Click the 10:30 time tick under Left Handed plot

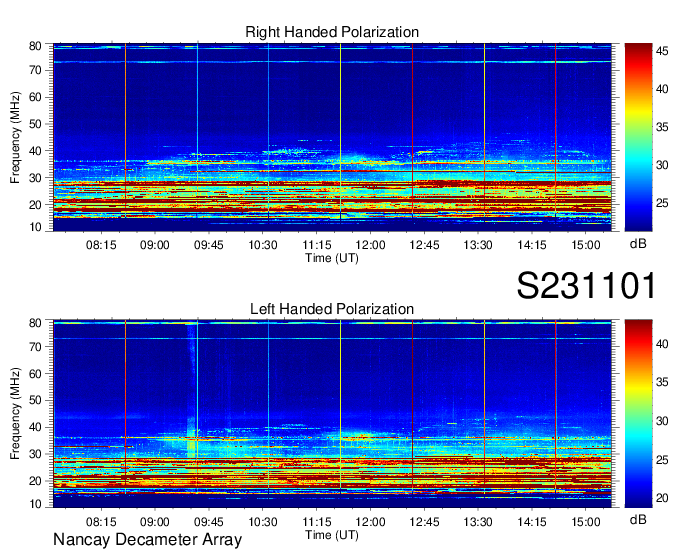tap(263, 522)
